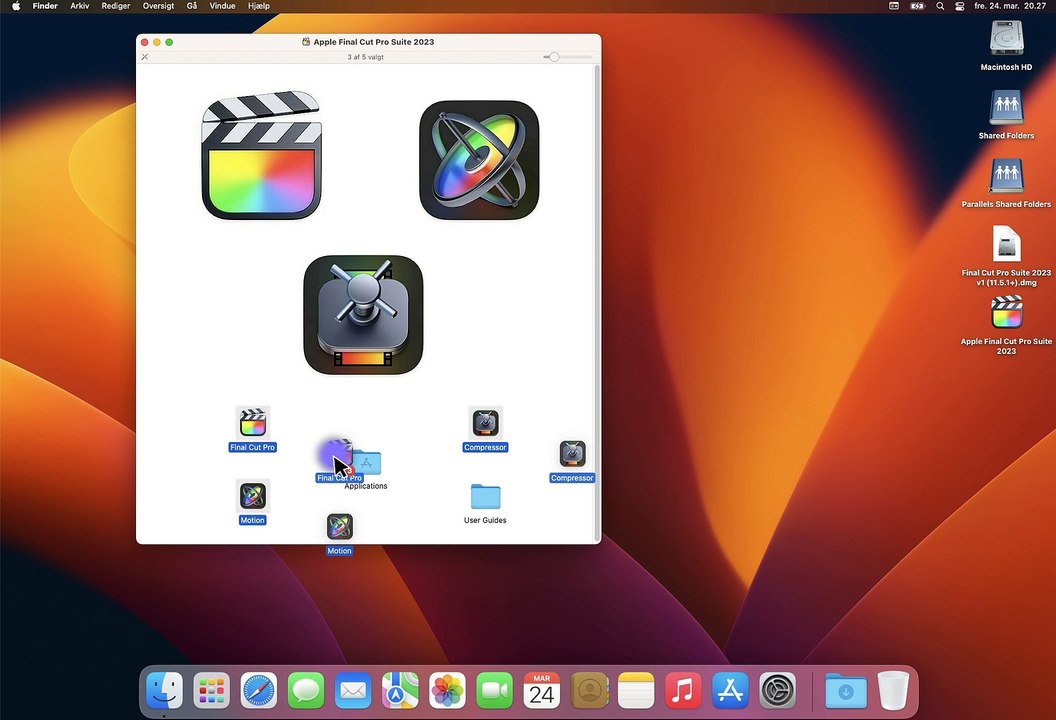Open the Apple menu
This screenshot has width=1056, height=720.
(16, 6)
